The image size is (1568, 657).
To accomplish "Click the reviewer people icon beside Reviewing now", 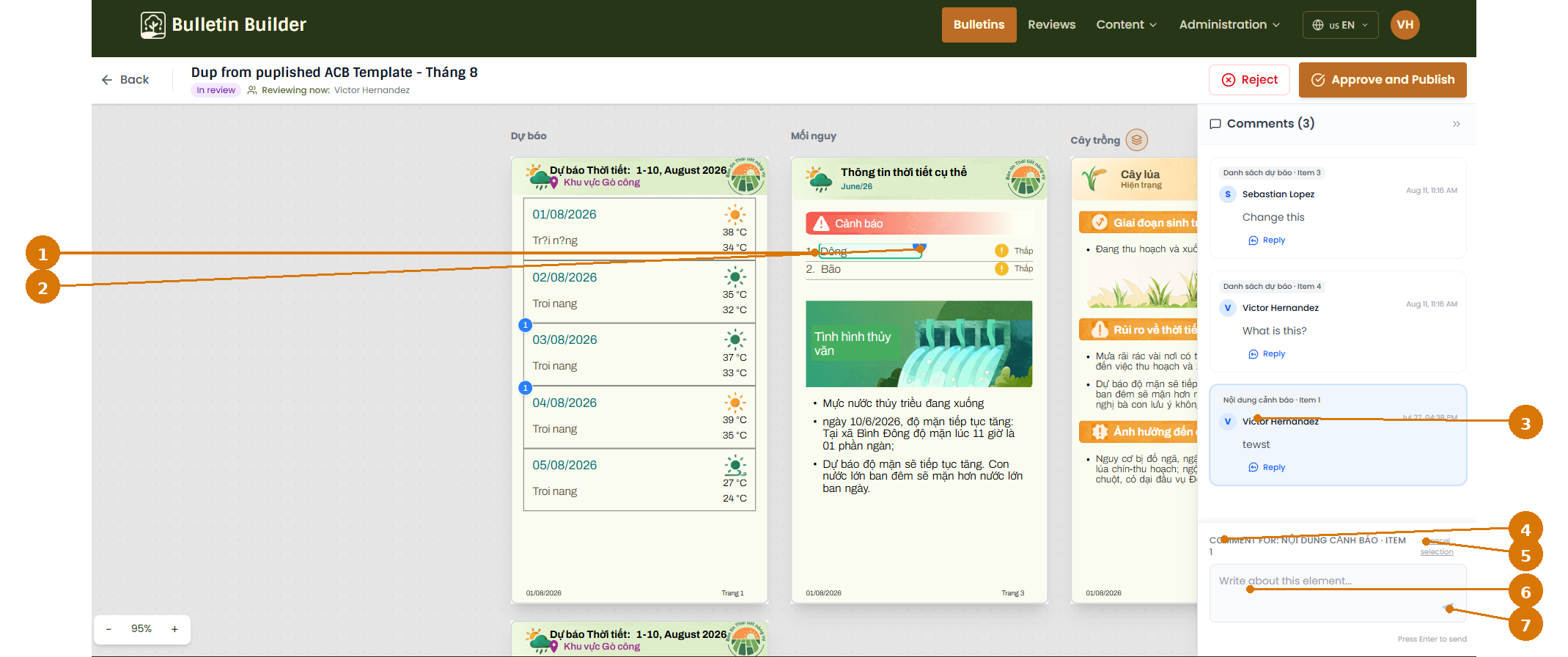I will coord(252,90).
